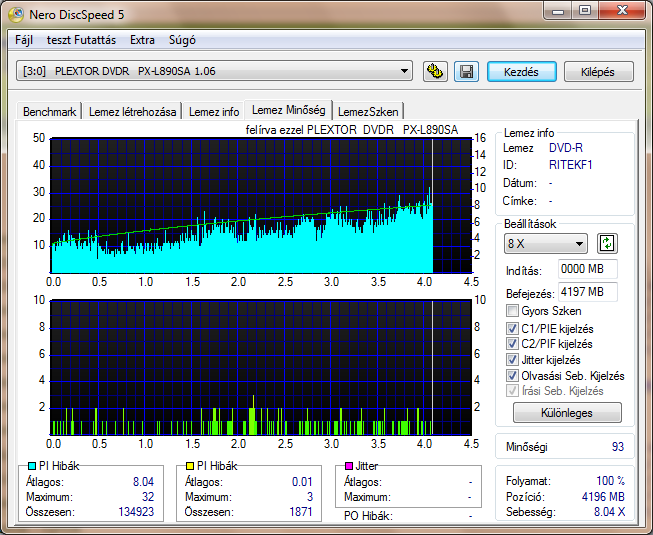
Task: Select the Lemez Minőség tab
Action: [x=288, y=110]
